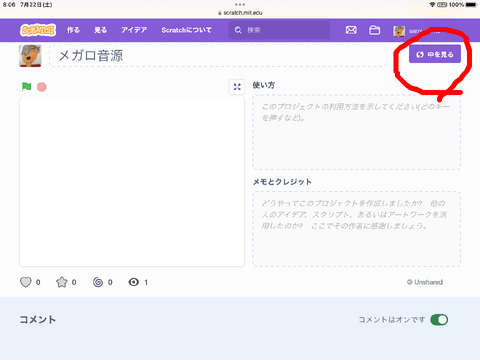Favorite the project with star icon
Image resolution: width=480 pixels, height=360 pixels.
(x=62, y=282)
